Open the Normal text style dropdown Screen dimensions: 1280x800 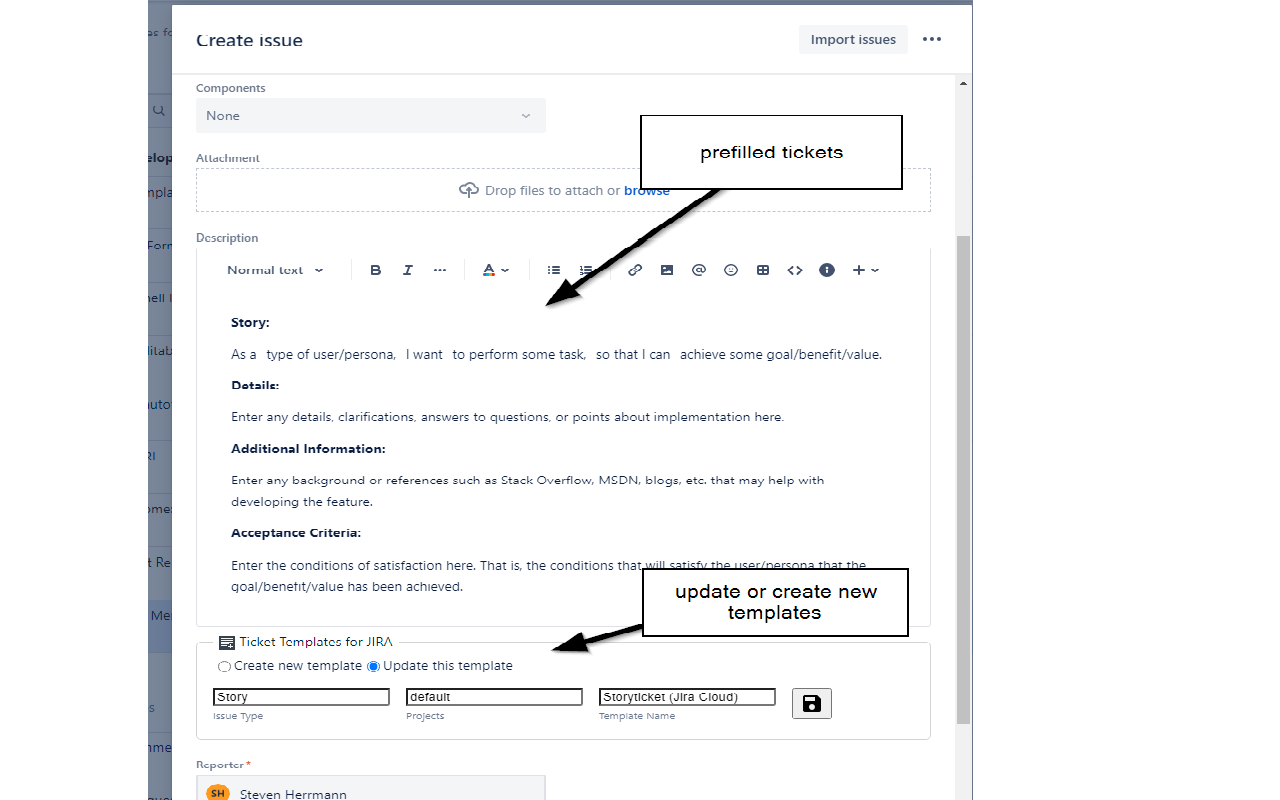(x=275, y=270)
